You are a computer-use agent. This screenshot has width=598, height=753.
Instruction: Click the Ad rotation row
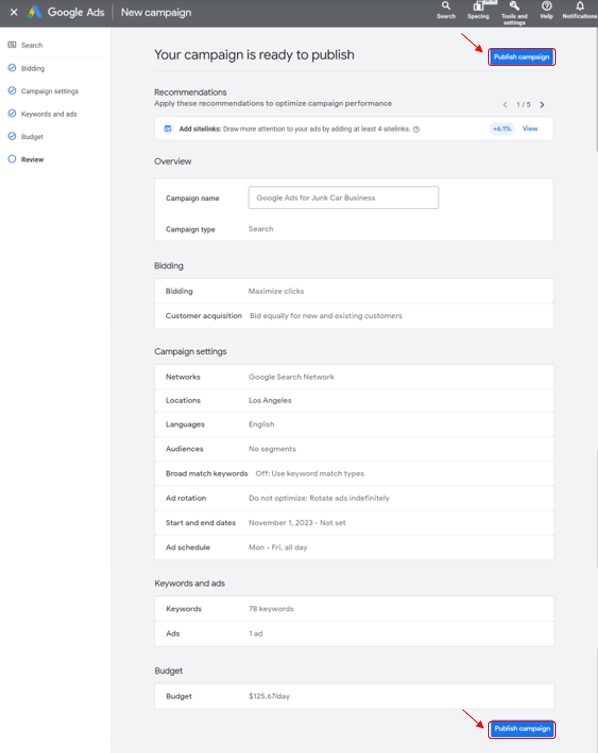(x=354, y=498)
